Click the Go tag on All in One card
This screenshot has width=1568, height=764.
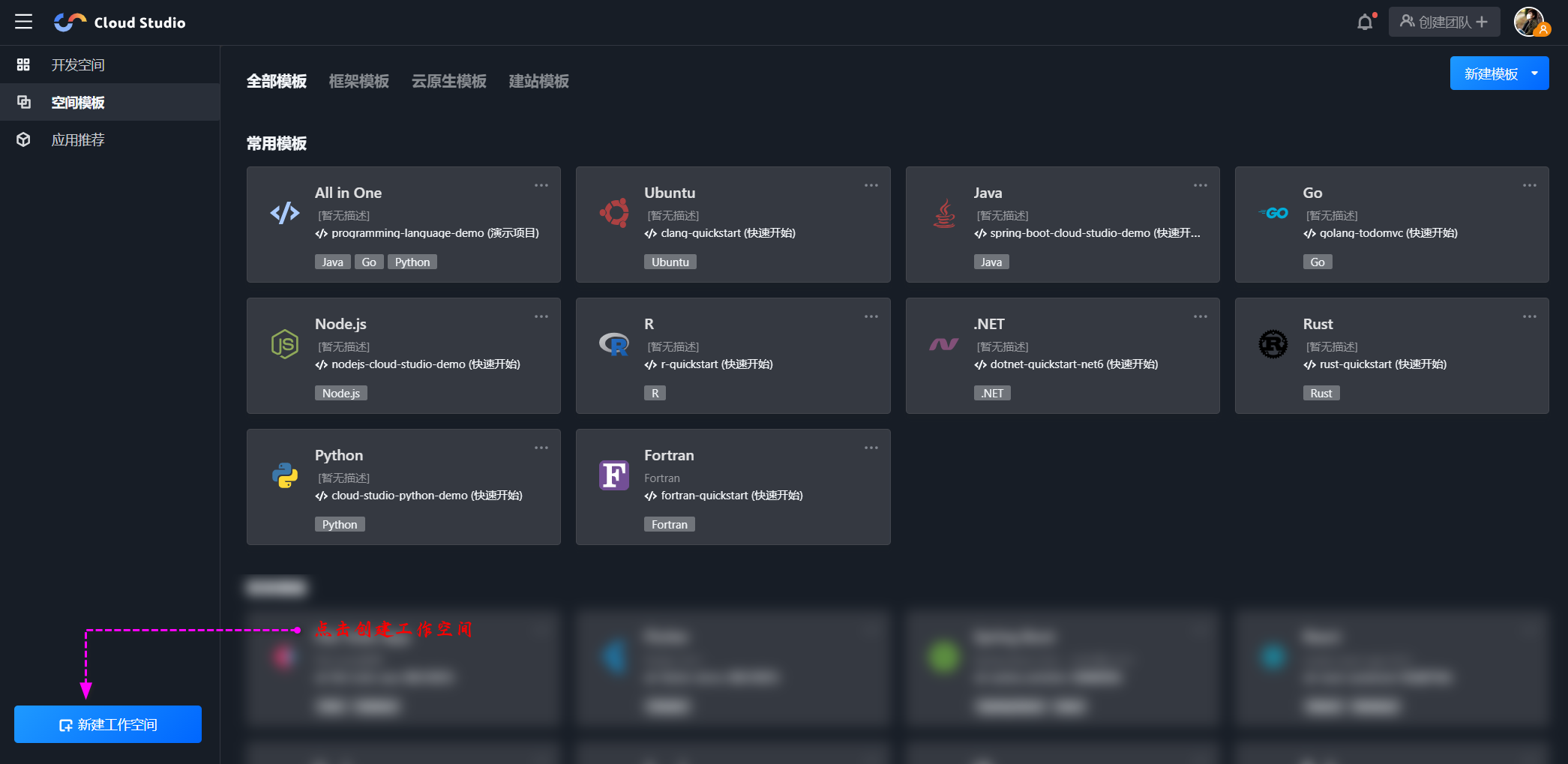point(369,262)
